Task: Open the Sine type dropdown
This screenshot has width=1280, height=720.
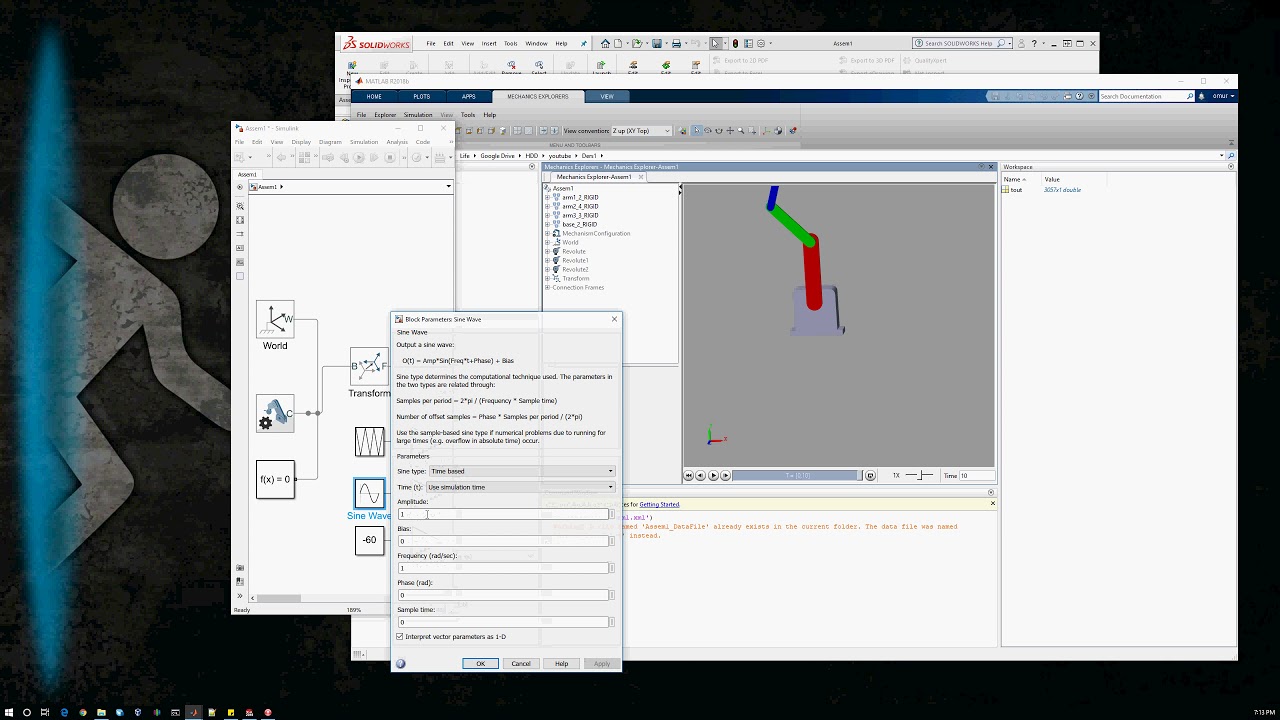Action: pyautogui.click(x=521, y=471)
